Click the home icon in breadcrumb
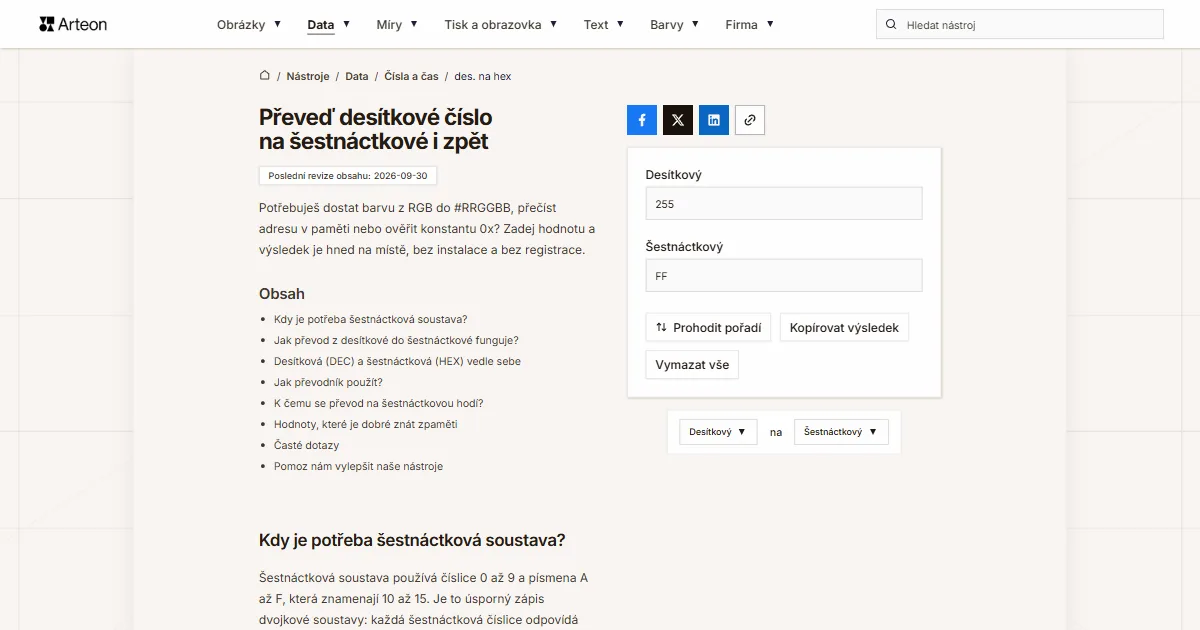 265,76
